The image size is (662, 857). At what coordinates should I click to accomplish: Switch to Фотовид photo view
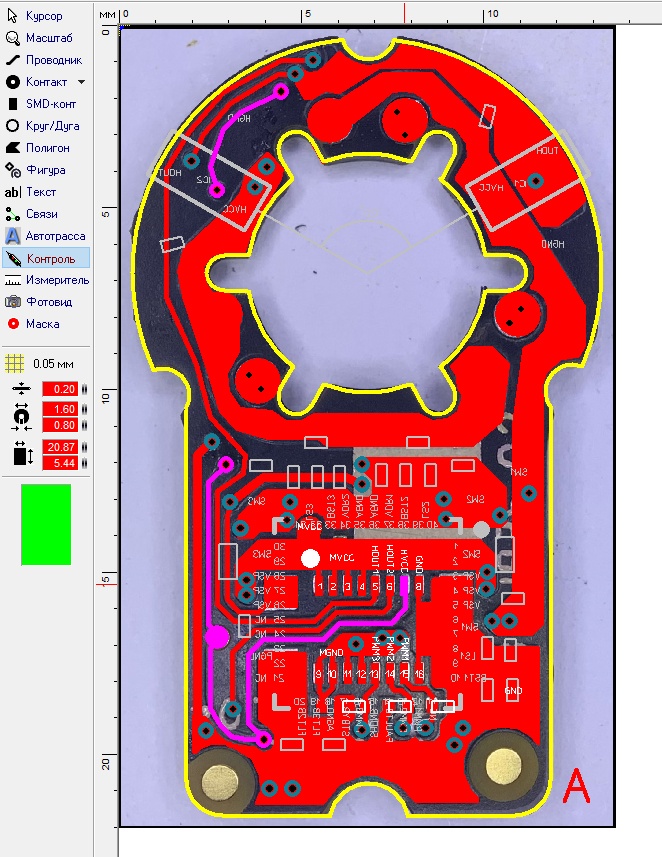38,302
